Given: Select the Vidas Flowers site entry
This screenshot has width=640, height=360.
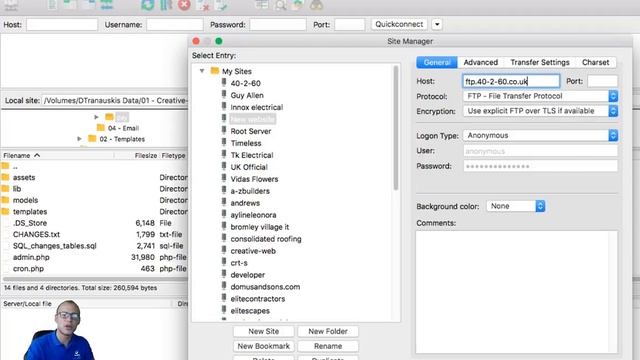Looking at the screenshot, I should [254, 179].
